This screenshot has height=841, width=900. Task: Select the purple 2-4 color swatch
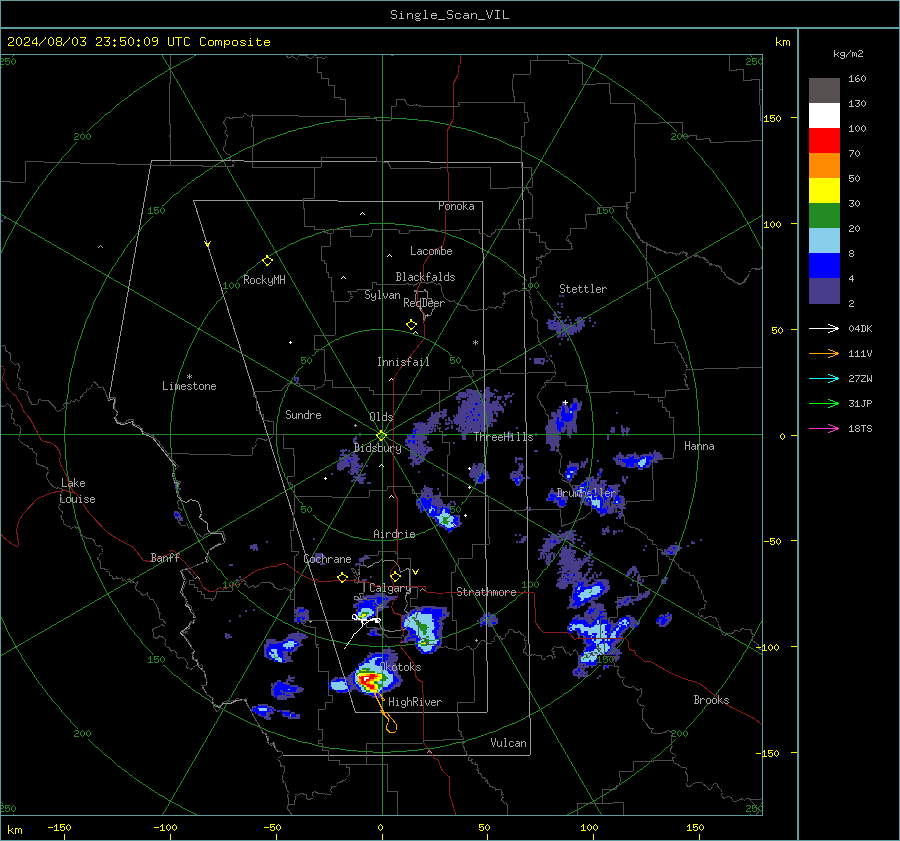(x=824, y=290)
